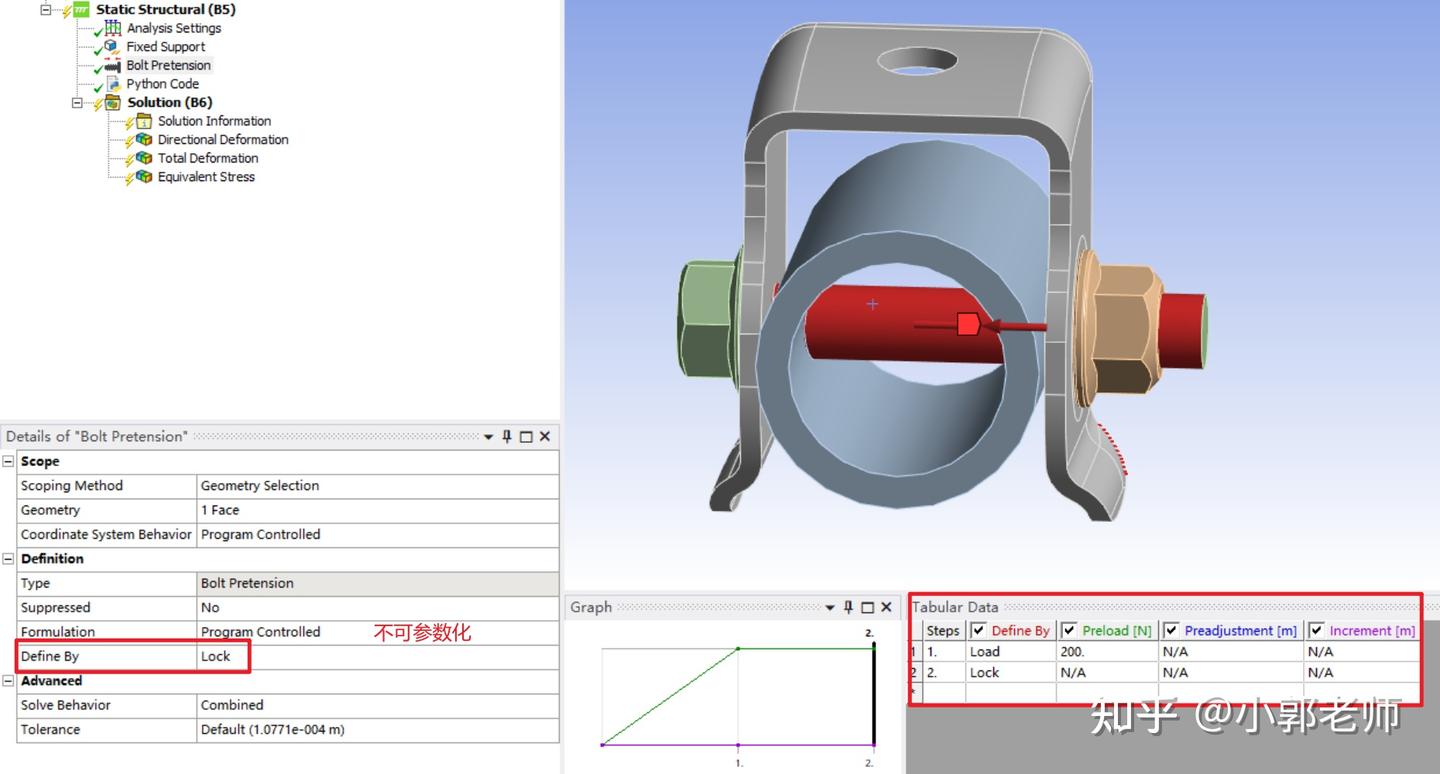Select Python Code in the tree

[x=162, y=84]
